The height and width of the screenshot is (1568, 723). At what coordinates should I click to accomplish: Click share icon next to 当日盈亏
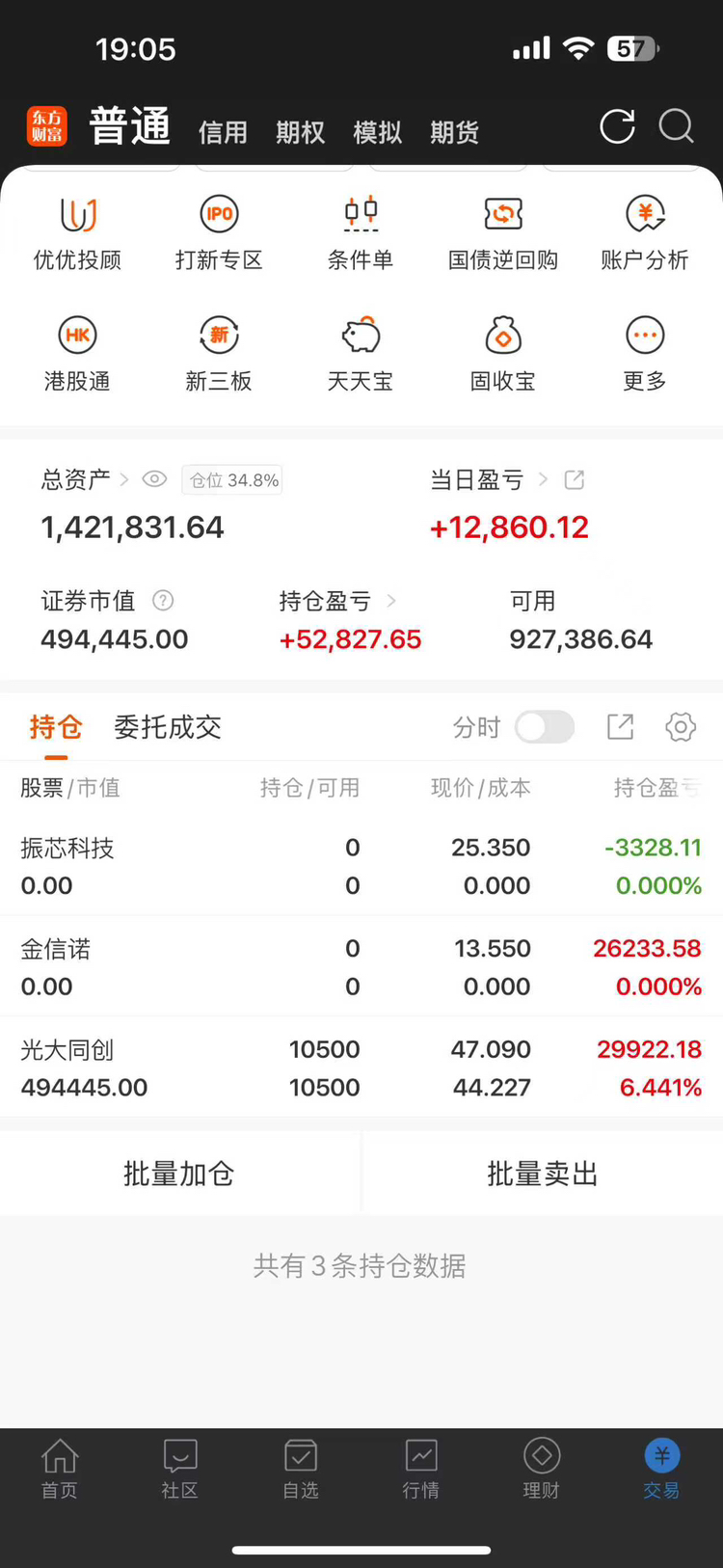click(x=575, y=479)
